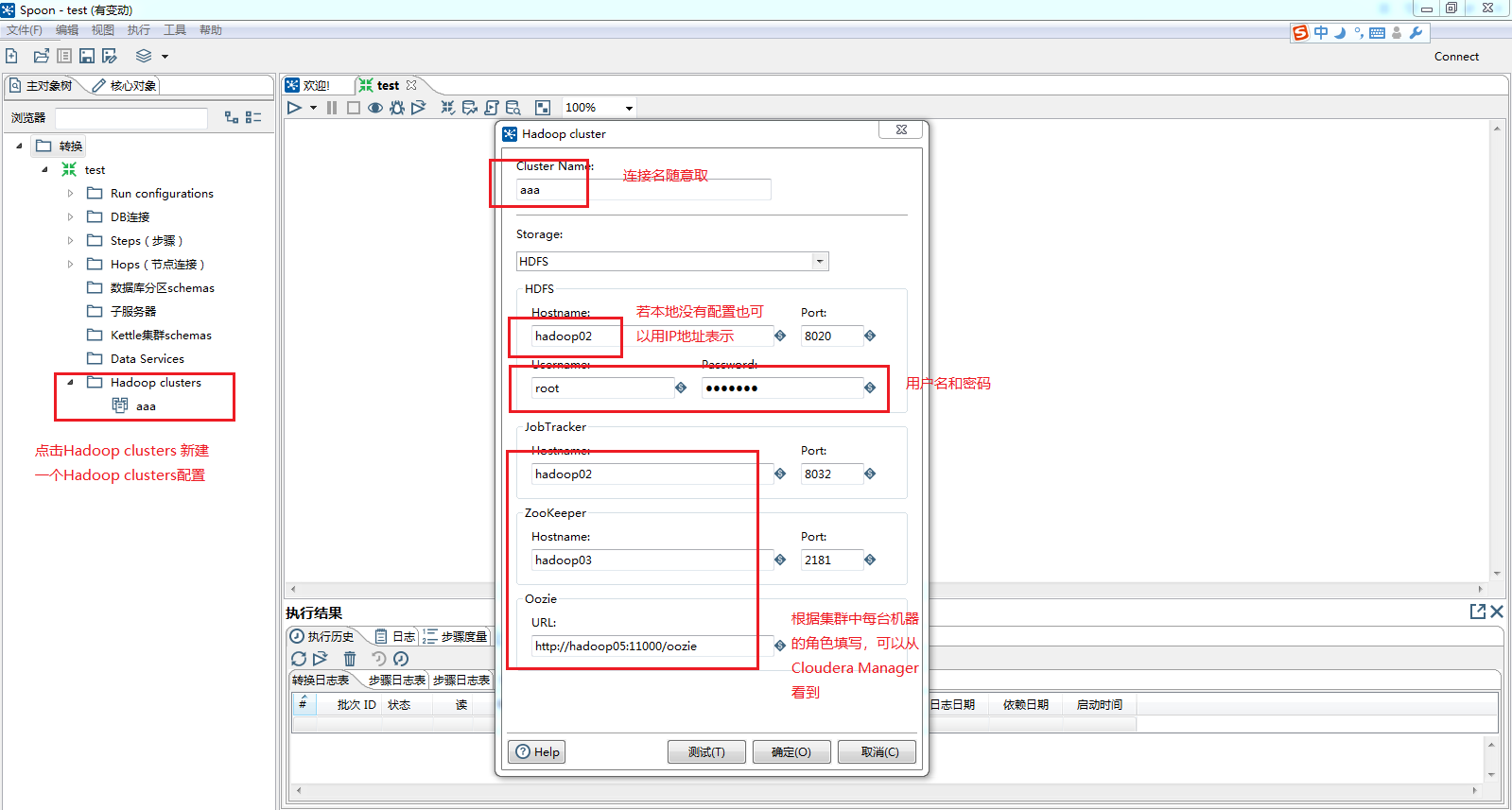Click the 测试(T) test button
Screen dimensions: 1512x810
coord(706,751)
